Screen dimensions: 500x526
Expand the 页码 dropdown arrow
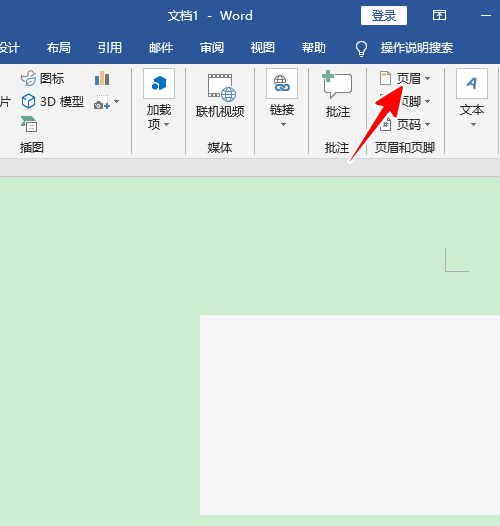click(x=428, y=125)
